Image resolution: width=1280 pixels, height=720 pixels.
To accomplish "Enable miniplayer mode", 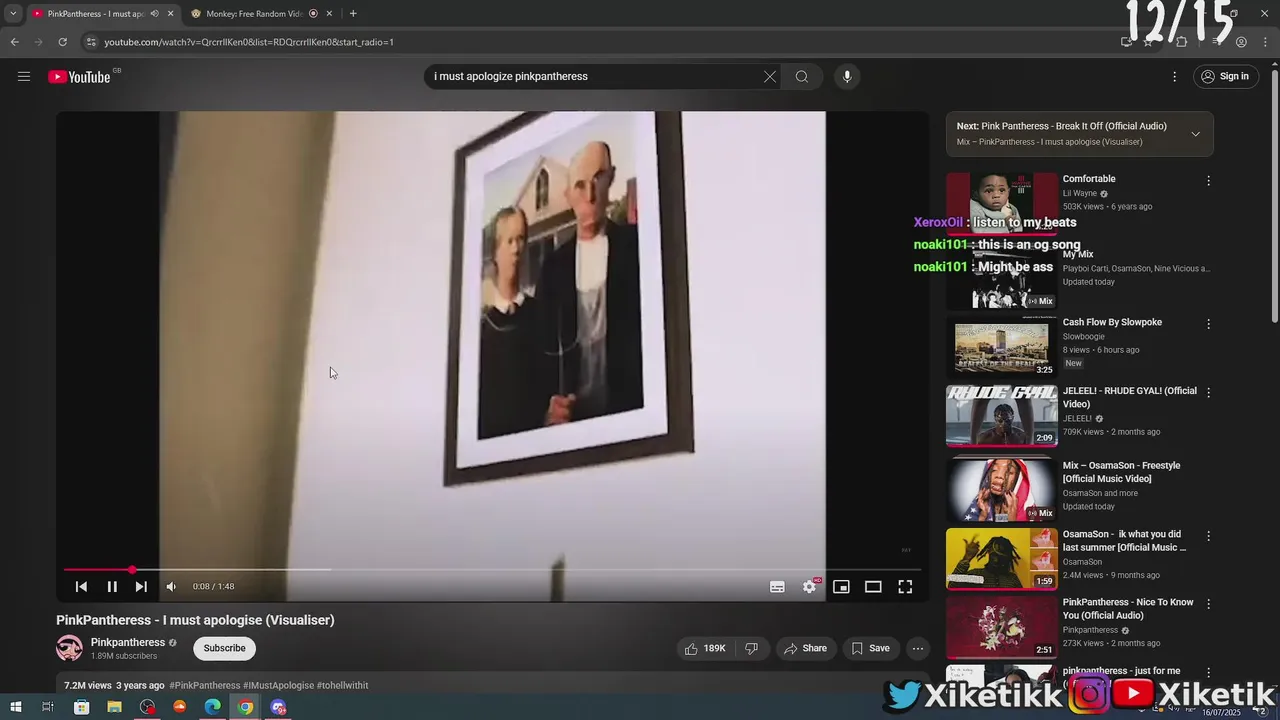I will 841,587.
